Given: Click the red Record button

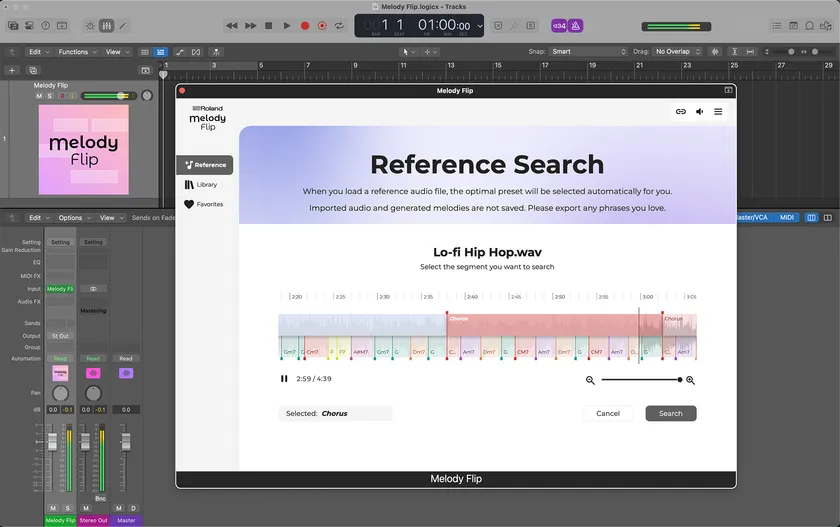Looking at the screenshot, I should point(305,26).
